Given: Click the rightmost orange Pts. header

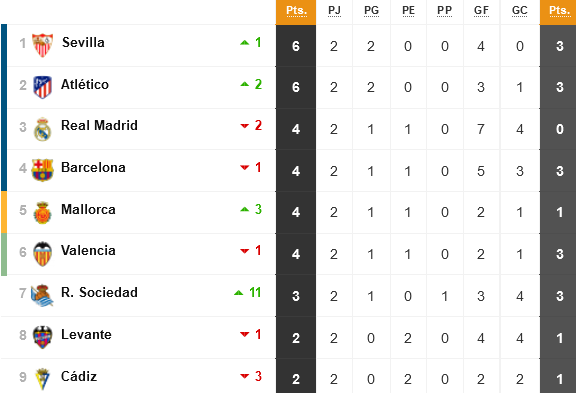Looking at the screenshot, I should 558,10.
